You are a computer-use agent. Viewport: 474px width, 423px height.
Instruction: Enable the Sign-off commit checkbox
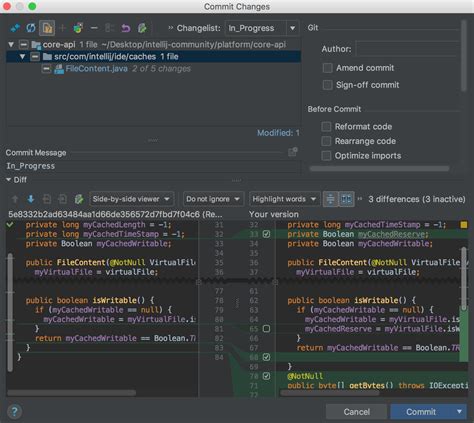point(328,85)
